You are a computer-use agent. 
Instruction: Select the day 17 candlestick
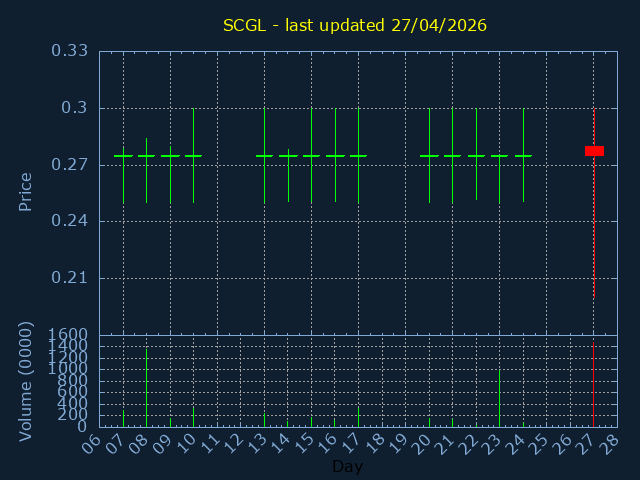[358, 156]
